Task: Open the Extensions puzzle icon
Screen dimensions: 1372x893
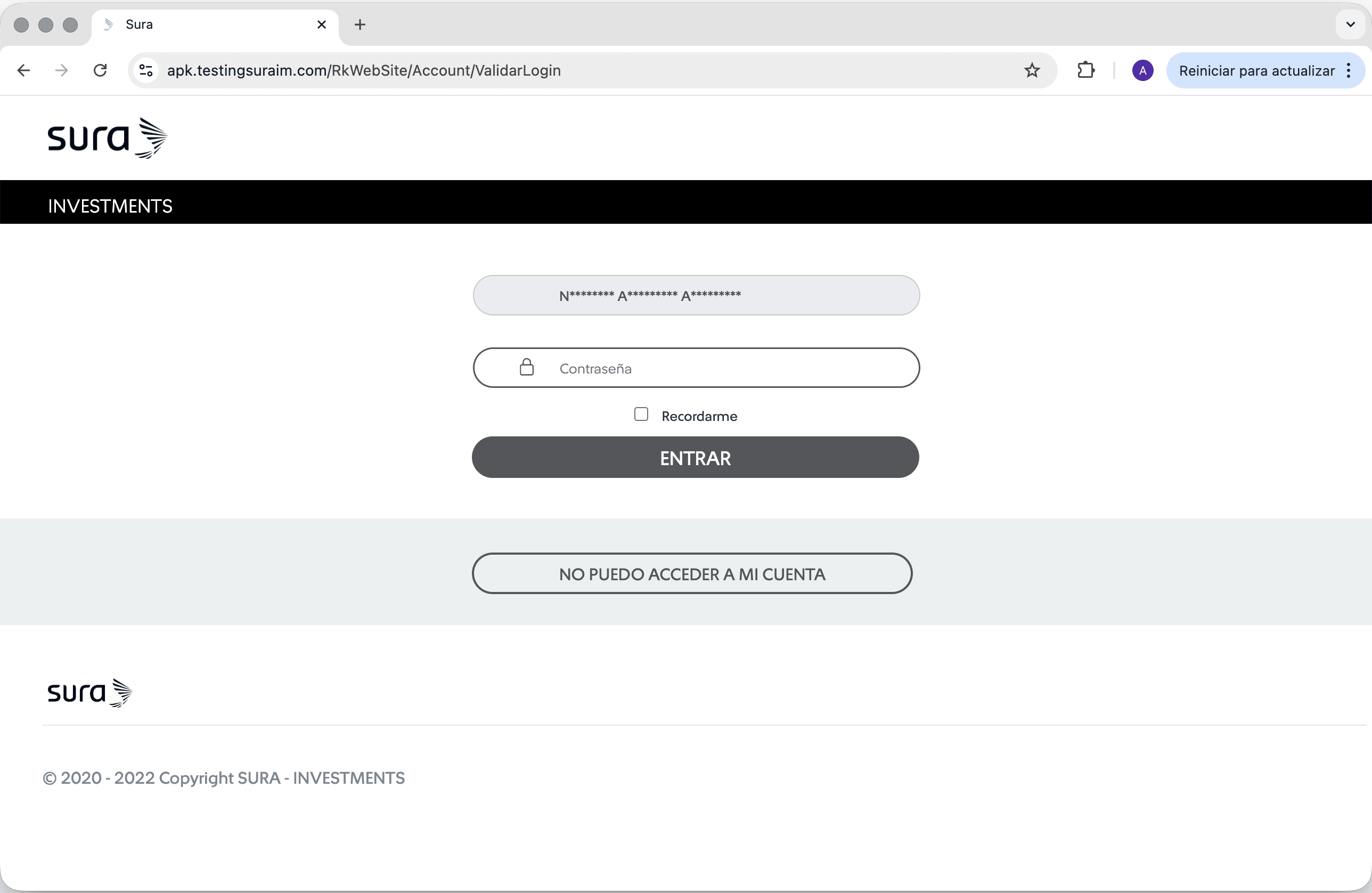Action: click(x=1085, y=70)
